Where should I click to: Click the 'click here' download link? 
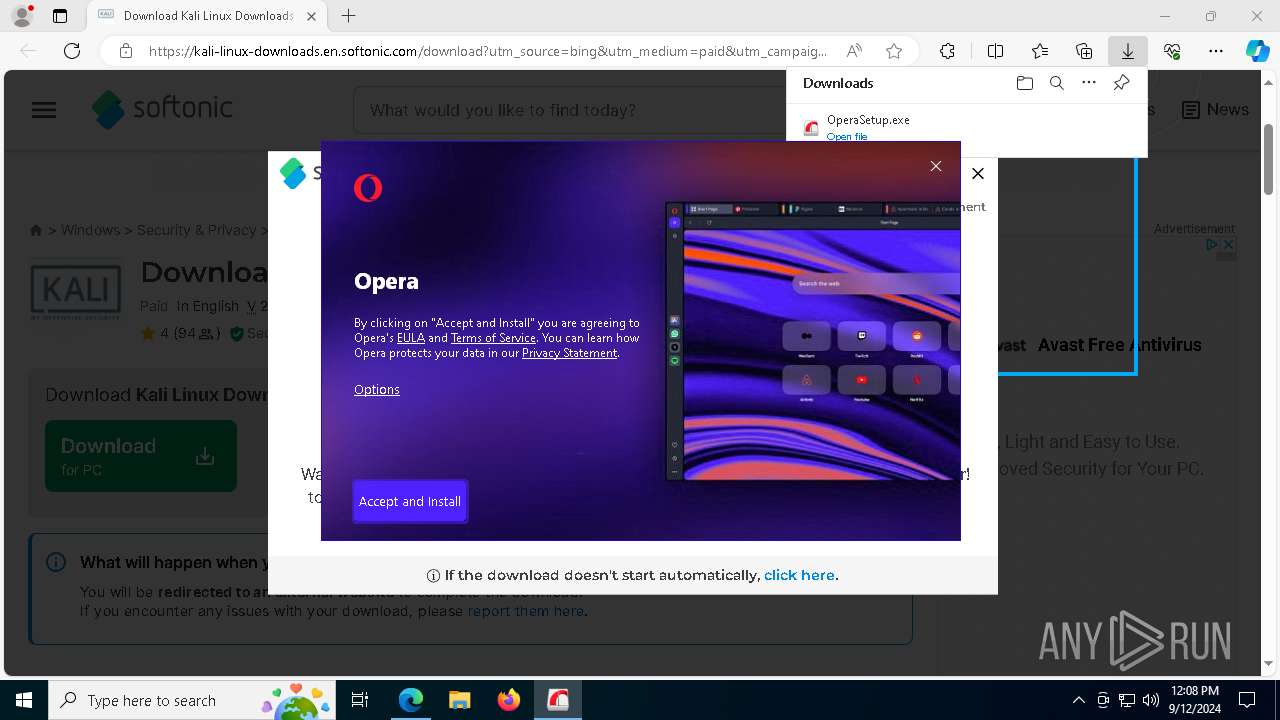coord(799,575)
